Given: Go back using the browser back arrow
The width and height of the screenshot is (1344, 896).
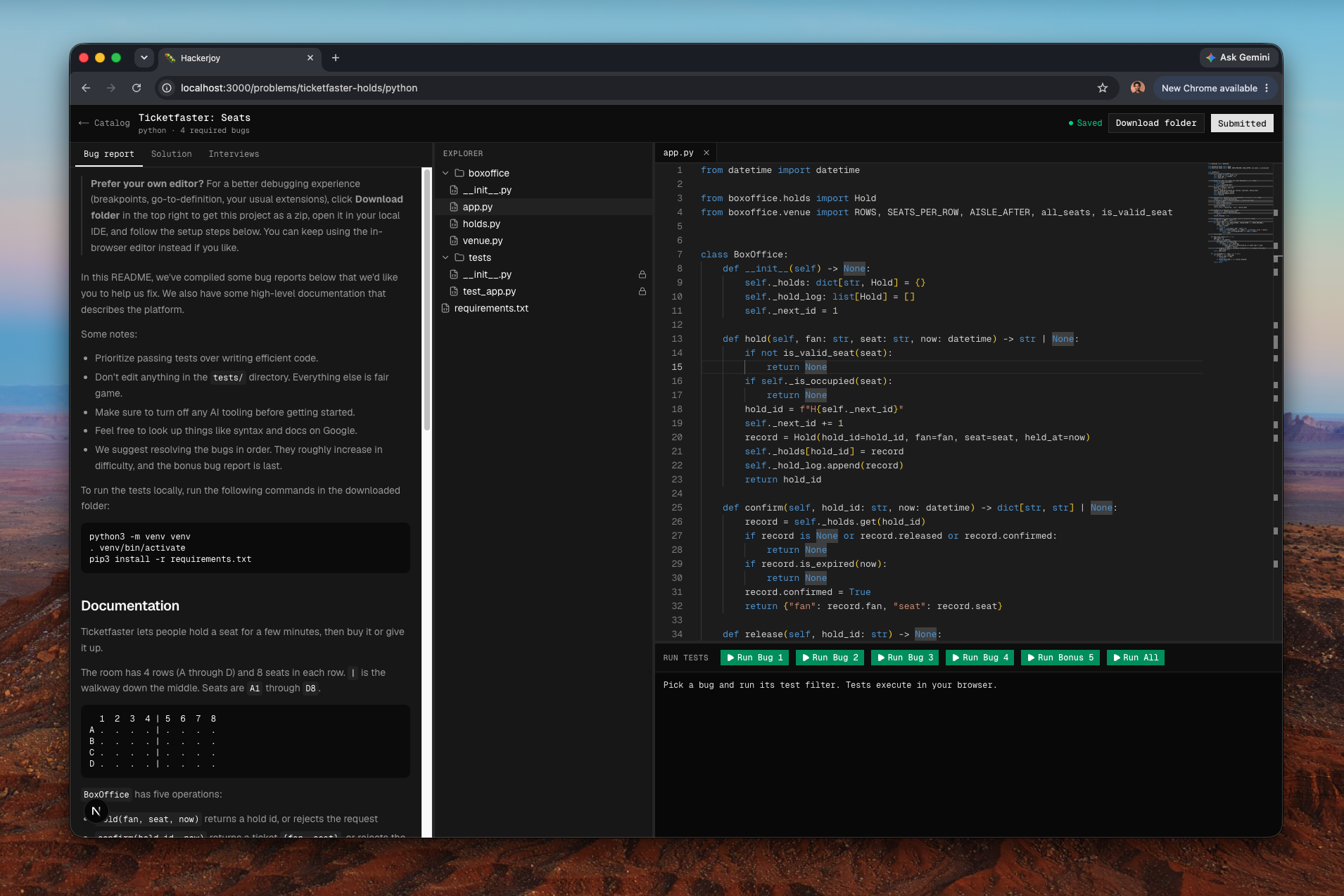Looking at the screenshot, I should coord(86,88).
